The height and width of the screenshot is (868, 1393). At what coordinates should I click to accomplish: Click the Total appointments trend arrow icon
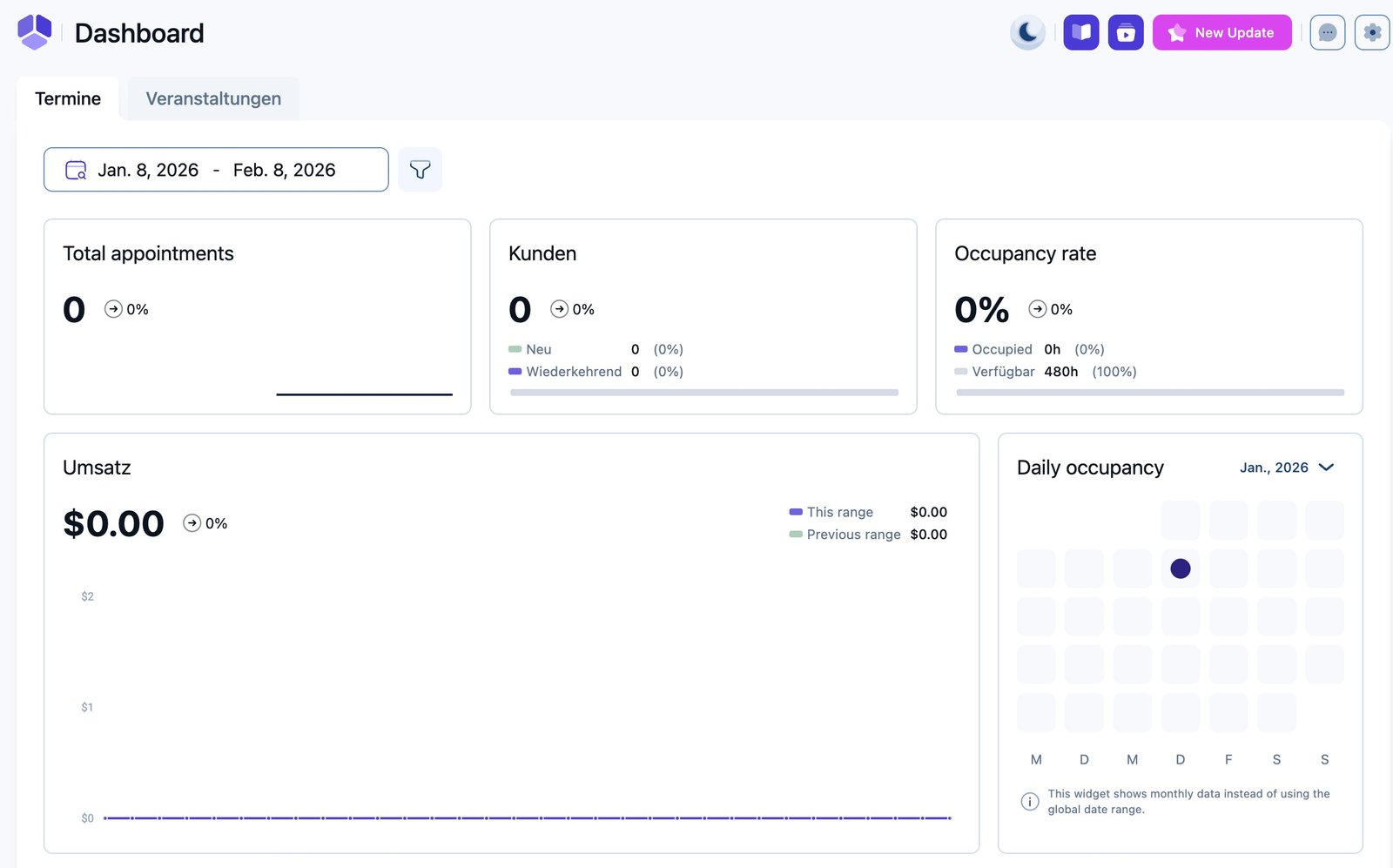click(x=113, y=309)
